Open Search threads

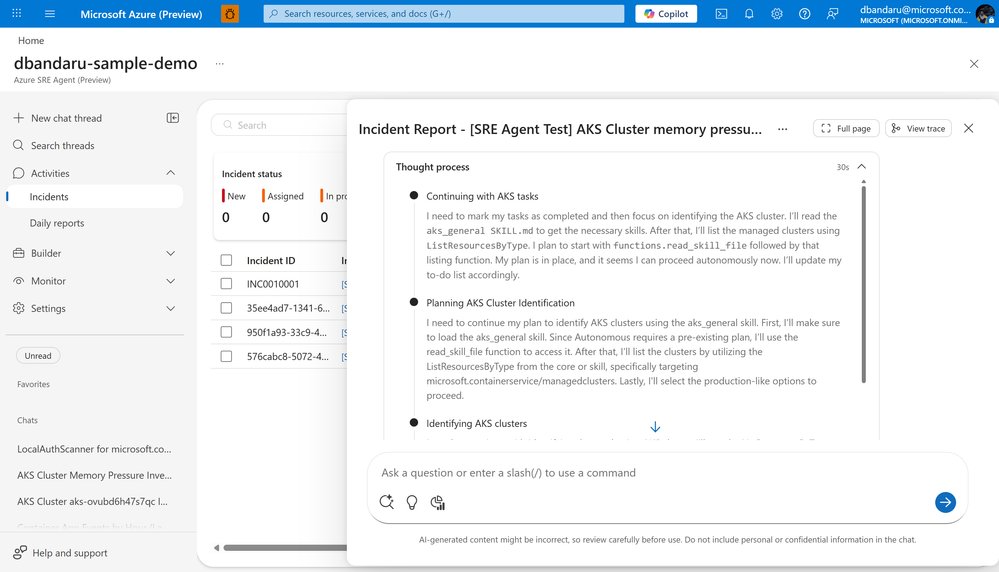point(62,145)
